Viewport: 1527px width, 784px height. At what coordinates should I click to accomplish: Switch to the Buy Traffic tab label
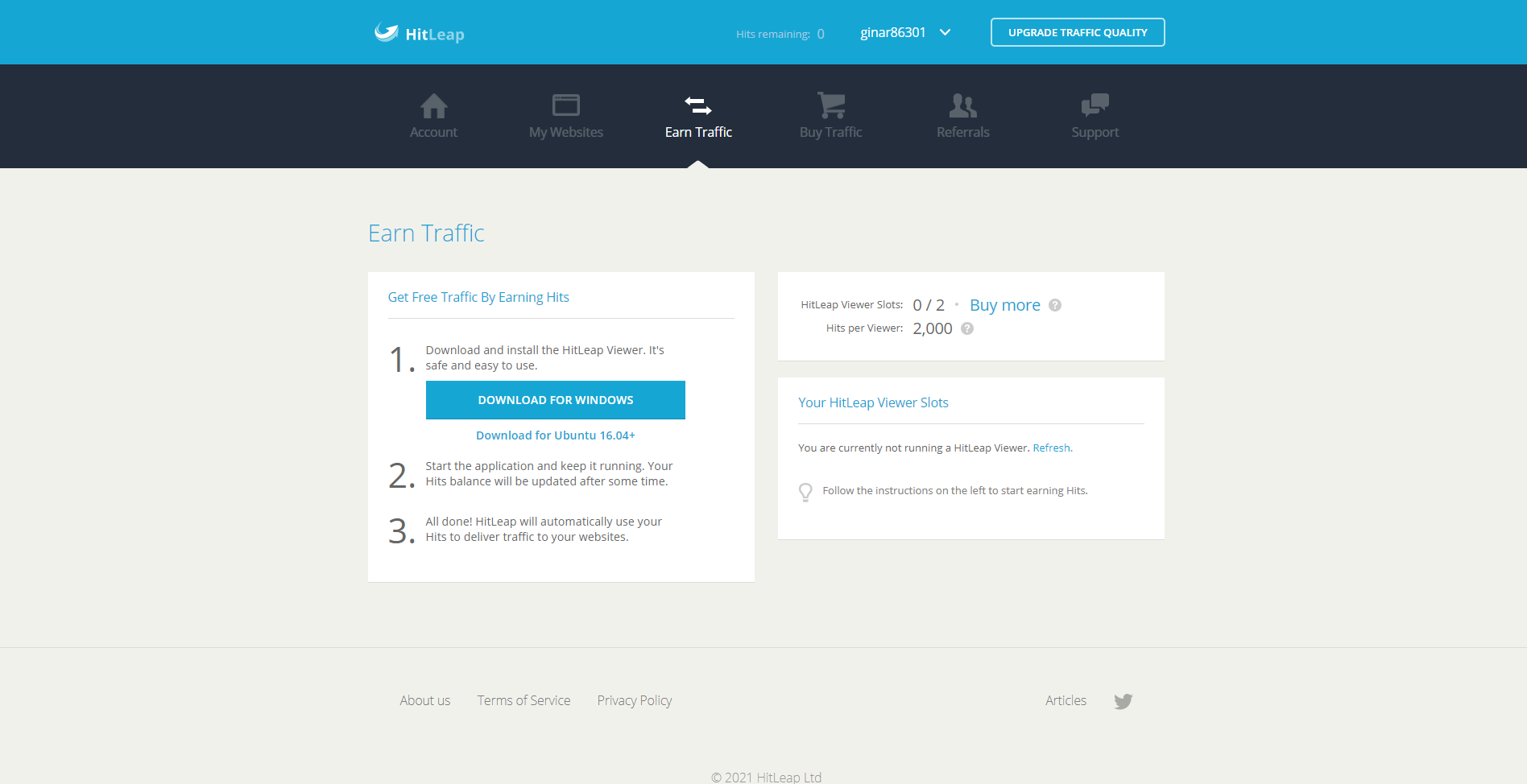pyautogui.click(x=830, y=132)
